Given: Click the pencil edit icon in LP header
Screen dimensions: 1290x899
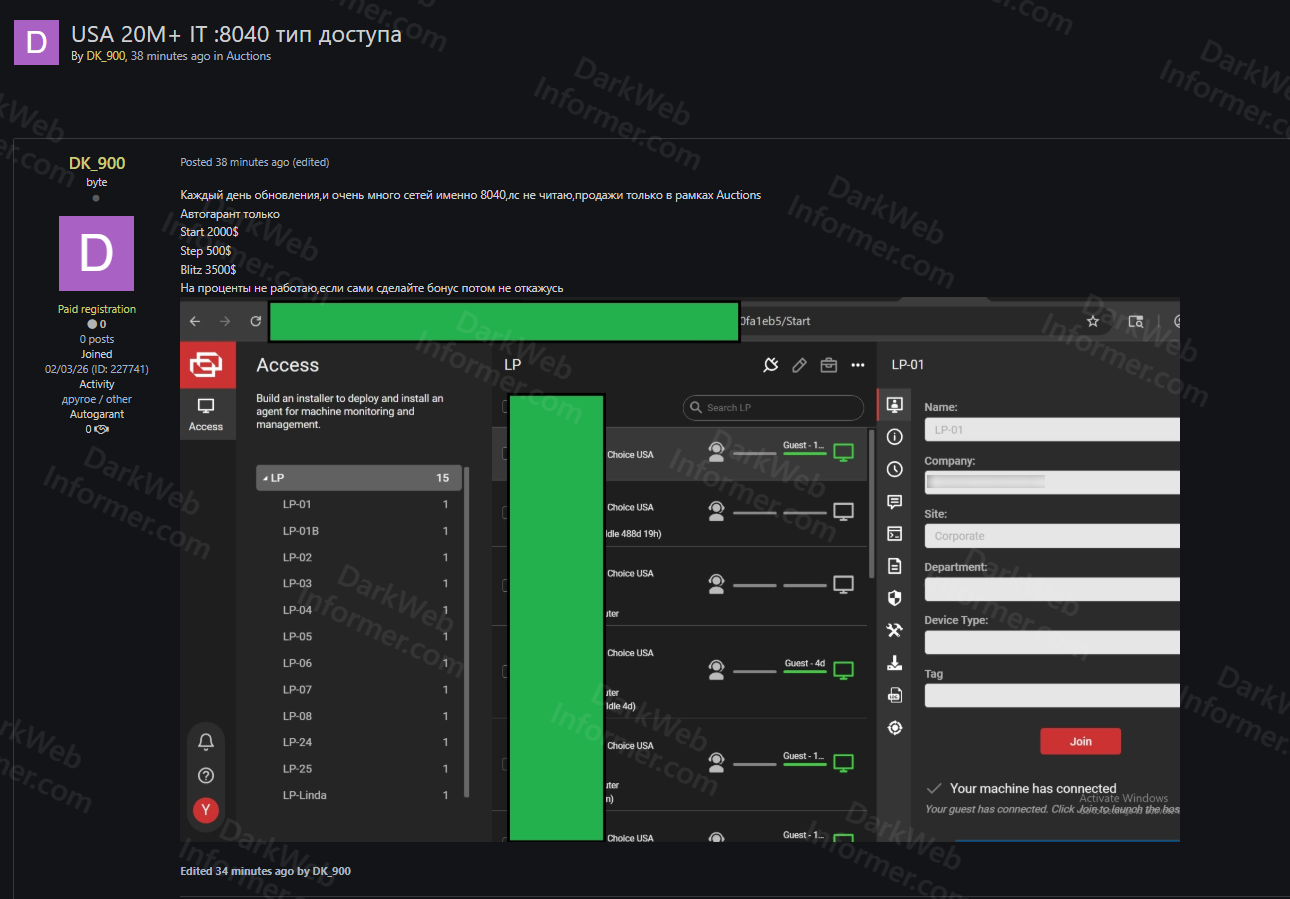Looking at the screenshot, I should click(x=799, y=365).
